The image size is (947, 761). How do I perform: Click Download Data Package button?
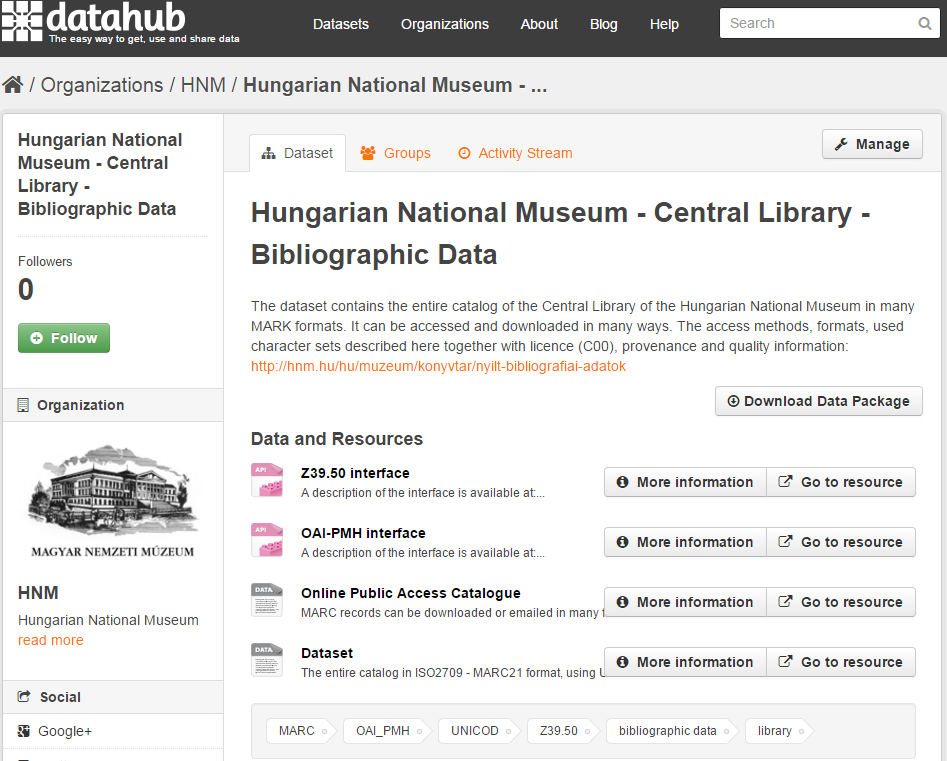[818, 401]
